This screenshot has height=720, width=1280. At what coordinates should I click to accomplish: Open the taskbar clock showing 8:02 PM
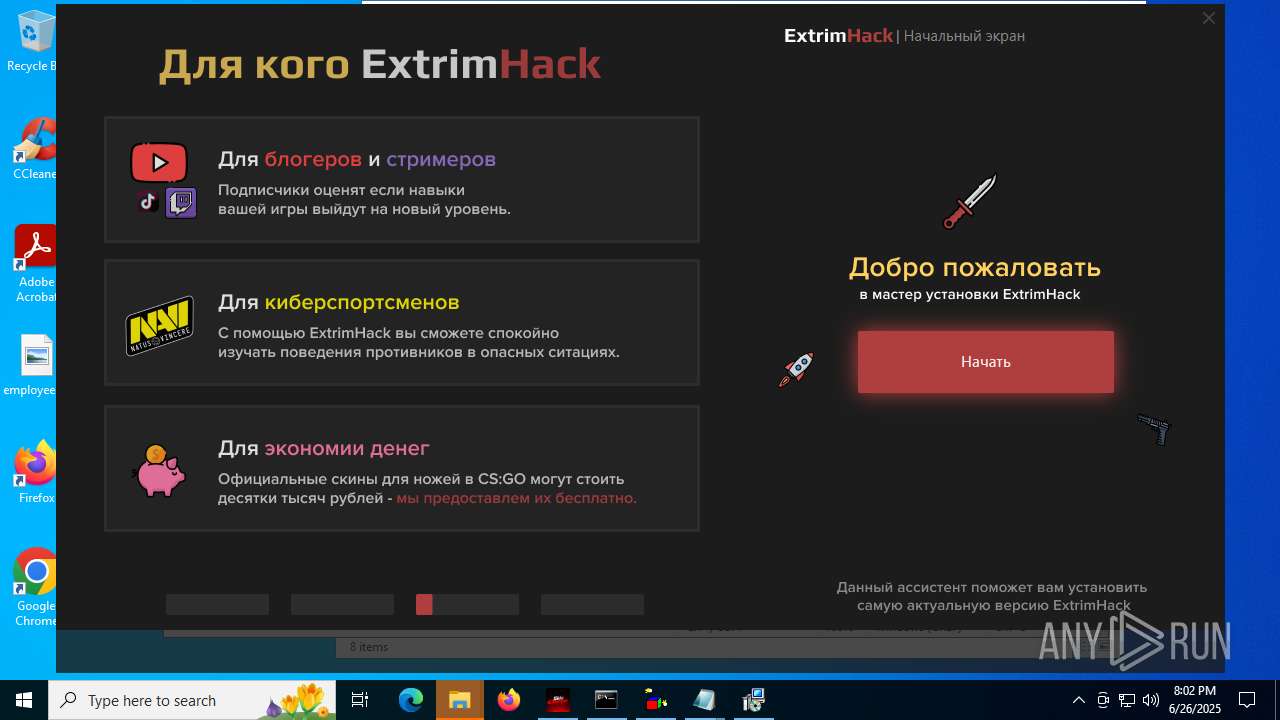click(x=1195, y=700)
